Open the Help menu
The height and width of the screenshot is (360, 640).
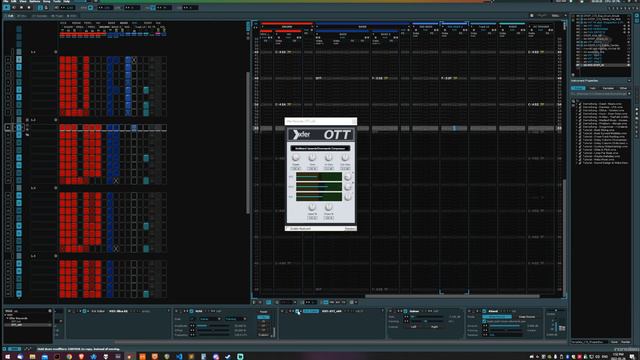(x=67, y=1)
